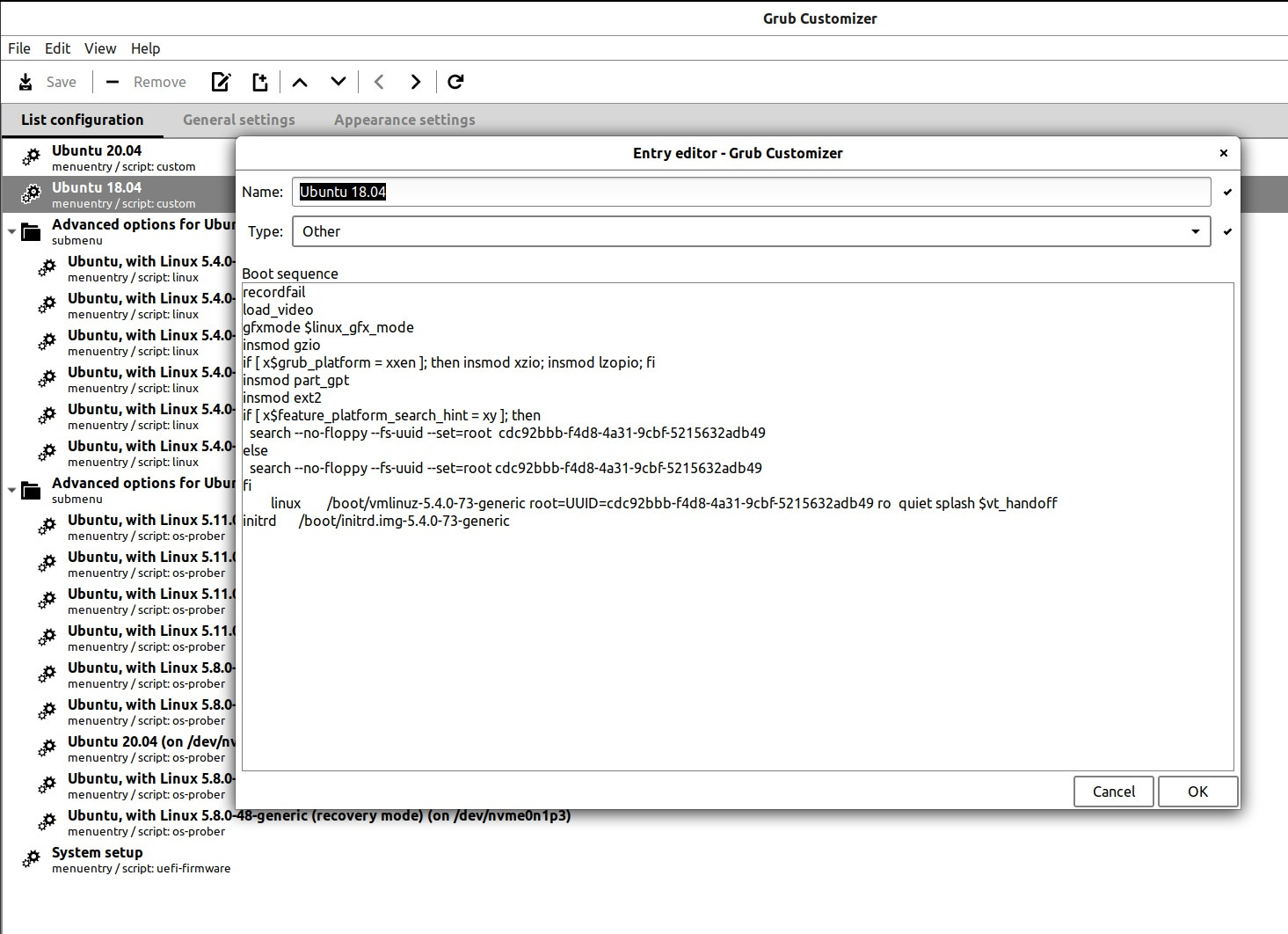Open the Edit menu
The width and height of the screenshot is (1288, 934).
pyautogui.click(x=58, y=48)
